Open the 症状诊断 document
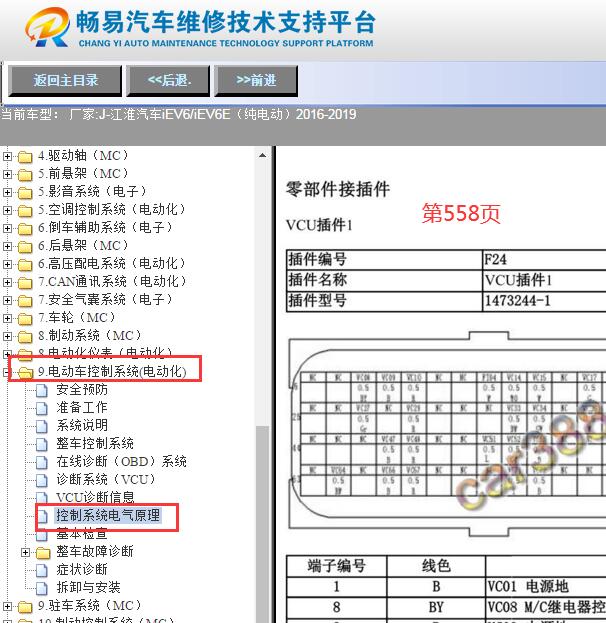The image size is (606, 623). 82,569
